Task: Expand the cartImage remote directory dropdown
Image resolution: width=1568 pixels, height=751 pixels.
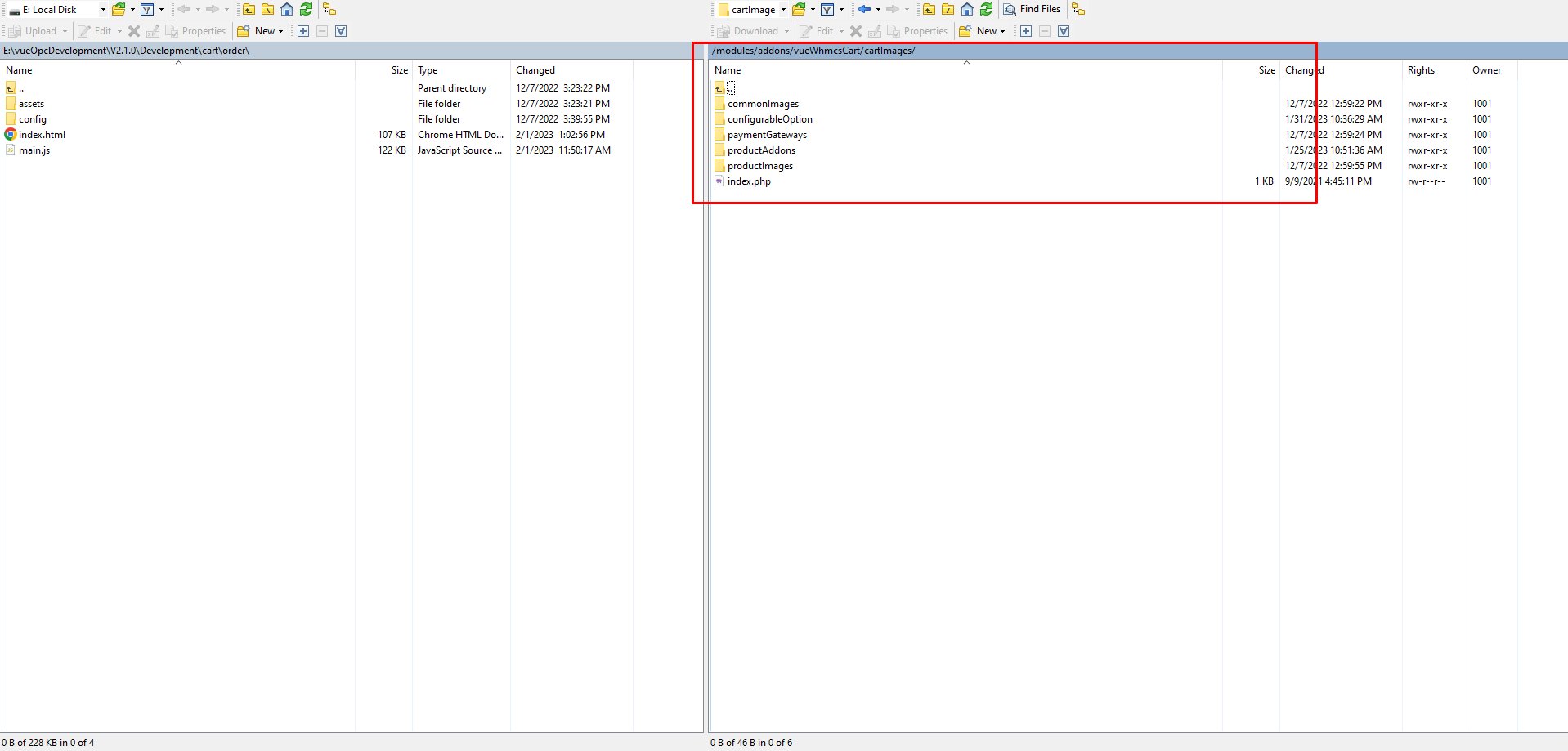Action: pyautogui.click(x=783, y=10)
